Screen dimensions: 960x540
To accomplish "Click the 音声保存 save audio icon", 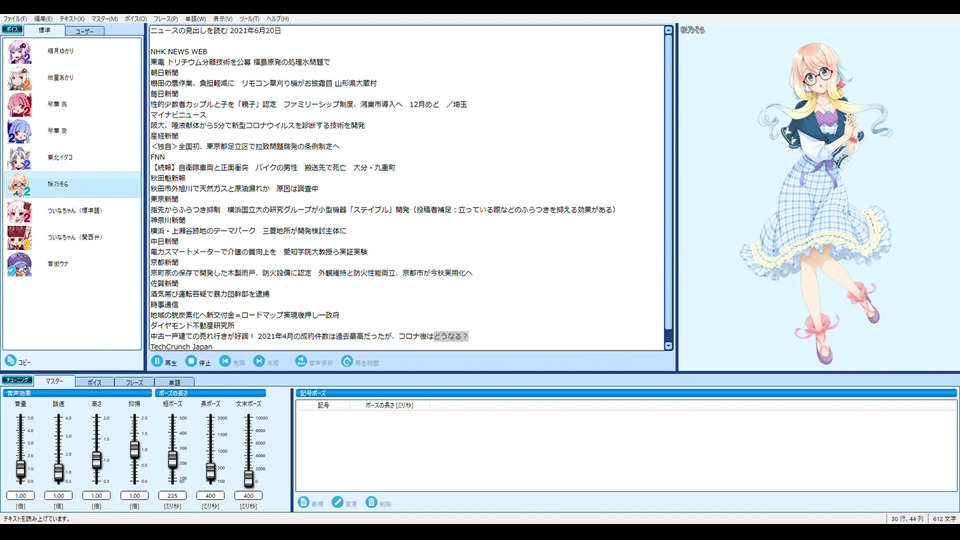I will pyautogui.click(x=301, y=361).
